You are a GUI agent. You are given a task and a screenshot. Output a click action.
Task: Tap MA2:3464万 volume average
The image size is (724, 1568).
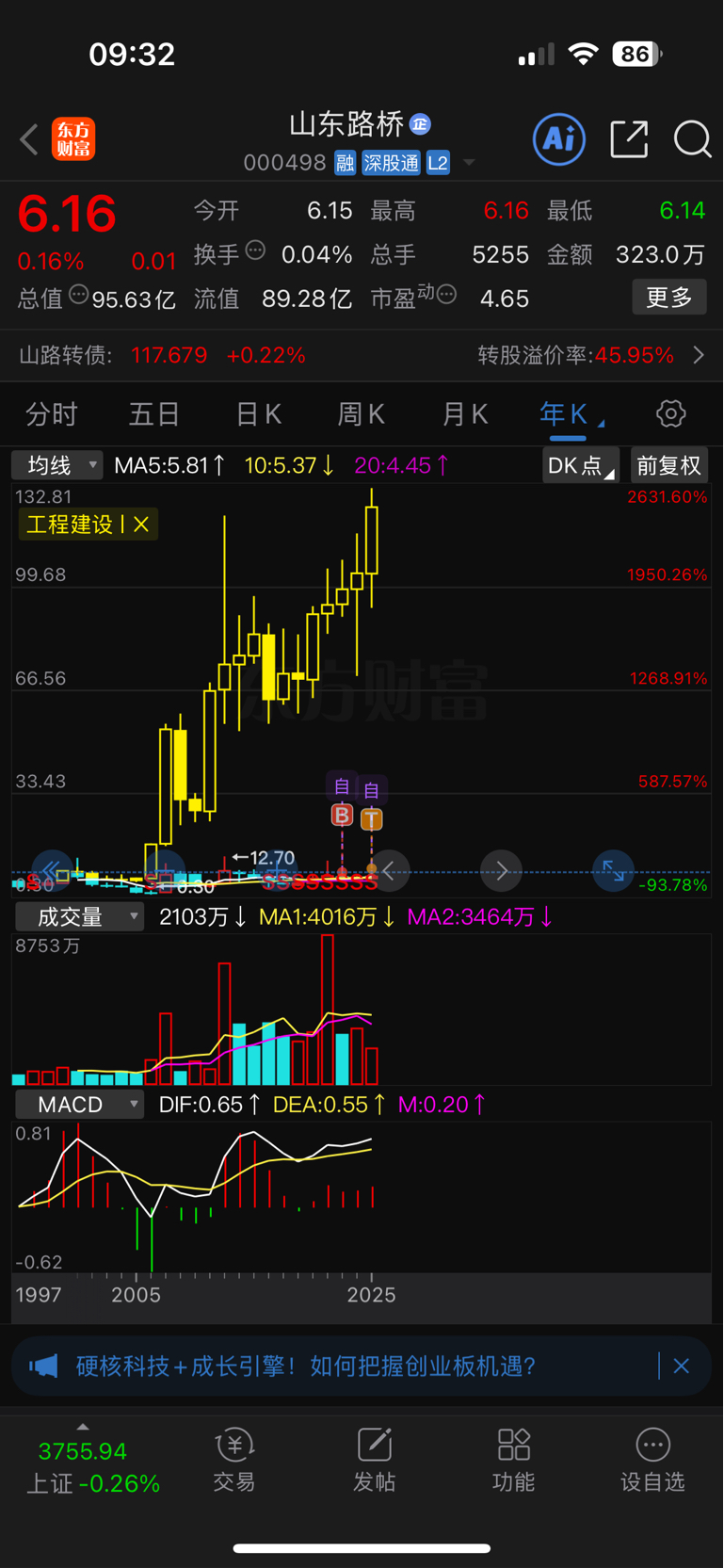click(480, 916)
